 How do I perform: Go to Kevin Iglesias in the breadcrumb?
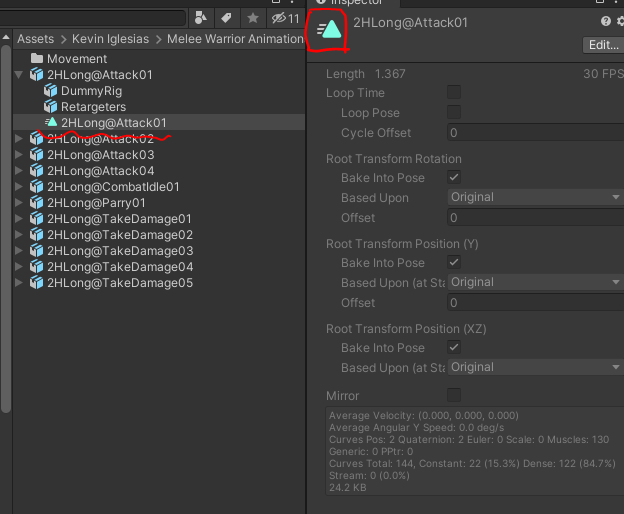coord(110,39)
